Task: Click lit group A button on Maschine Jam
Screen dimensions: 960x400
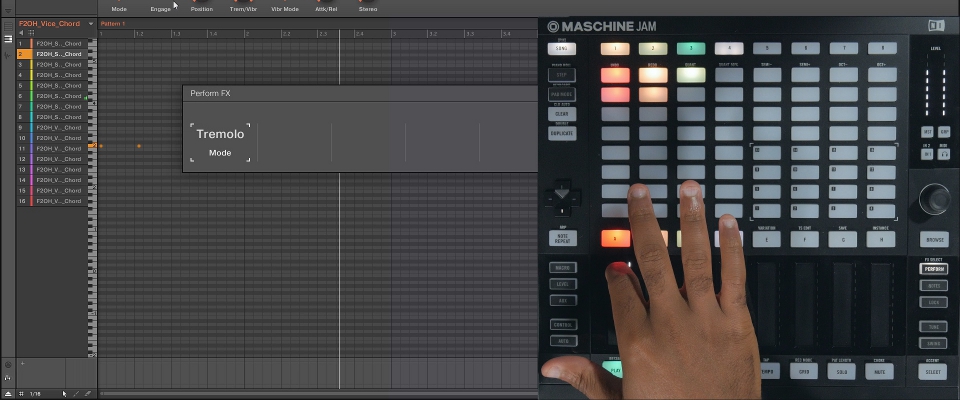Action: (615, 239)
